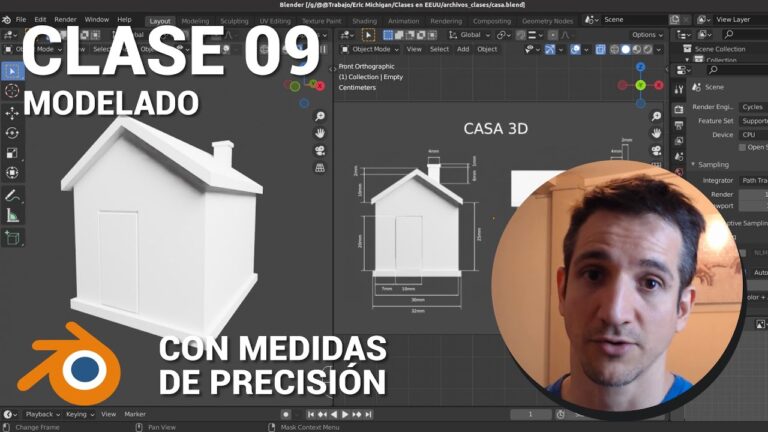Click the Render samples value field

(x=753, y=194)
